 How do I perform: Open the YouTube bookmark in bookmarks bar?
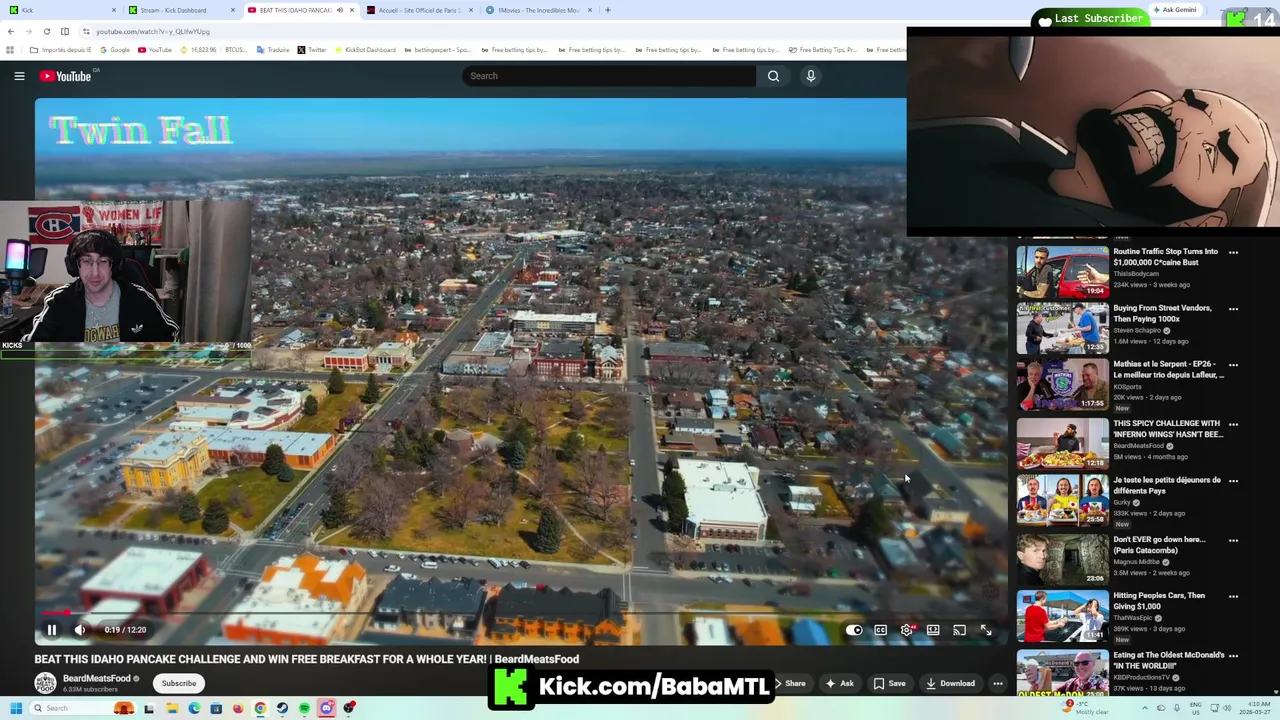pyautogui.click(x=155, y=50)
